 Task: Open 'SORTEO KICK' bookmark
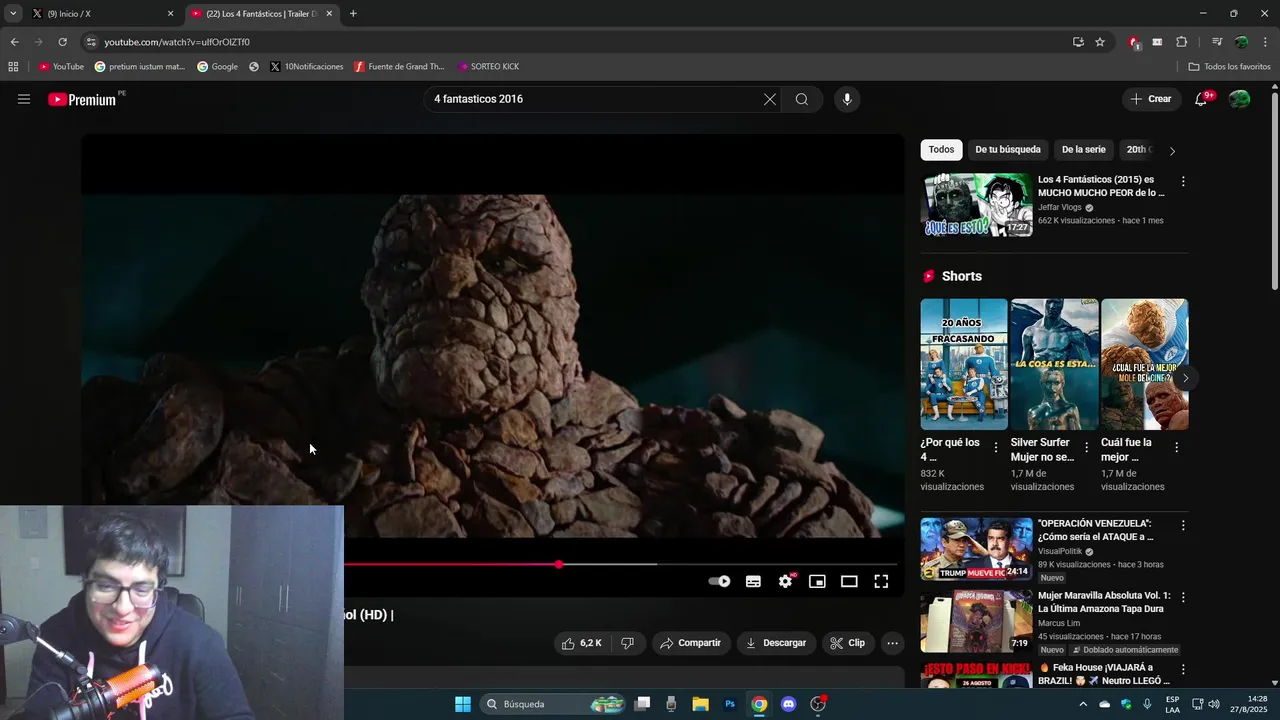(x=489, y=67)
